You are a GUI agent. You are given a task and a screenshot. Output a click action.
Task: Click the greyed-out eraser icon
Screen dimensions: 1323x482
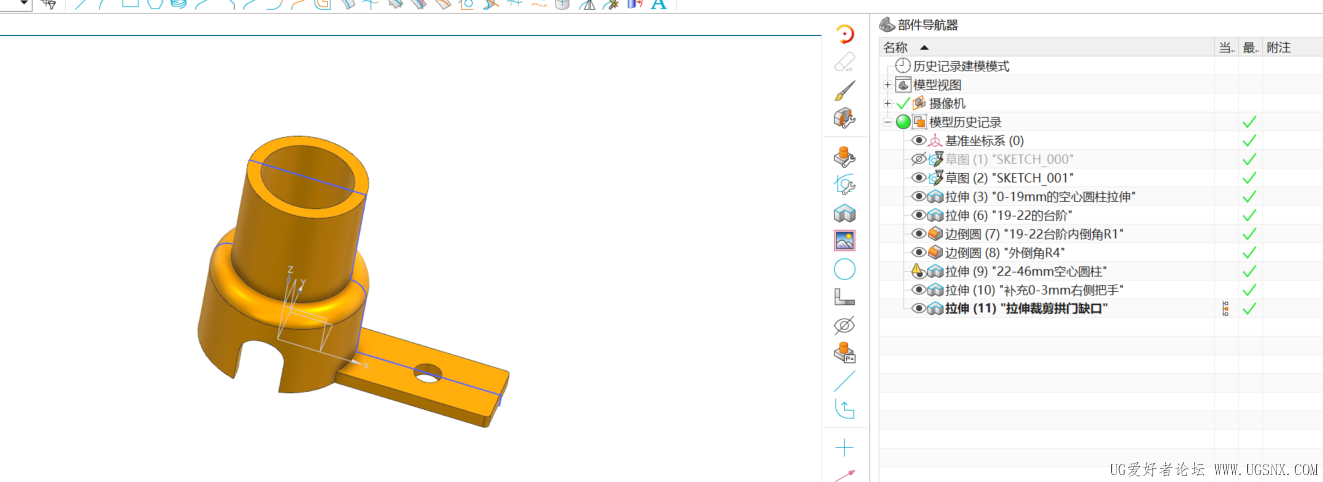(845, 63)
